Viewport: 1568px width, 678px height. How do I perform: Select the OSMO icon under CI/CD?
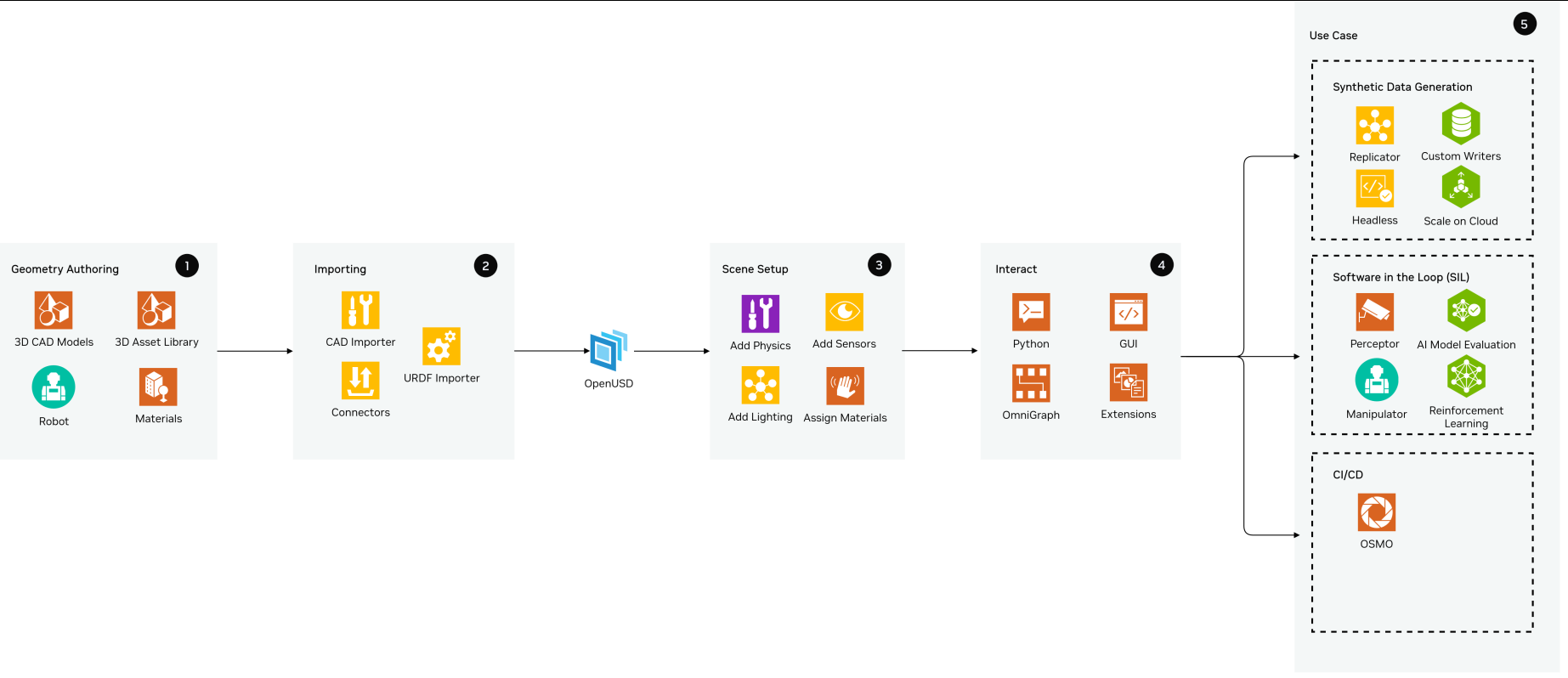(1376, 512)
